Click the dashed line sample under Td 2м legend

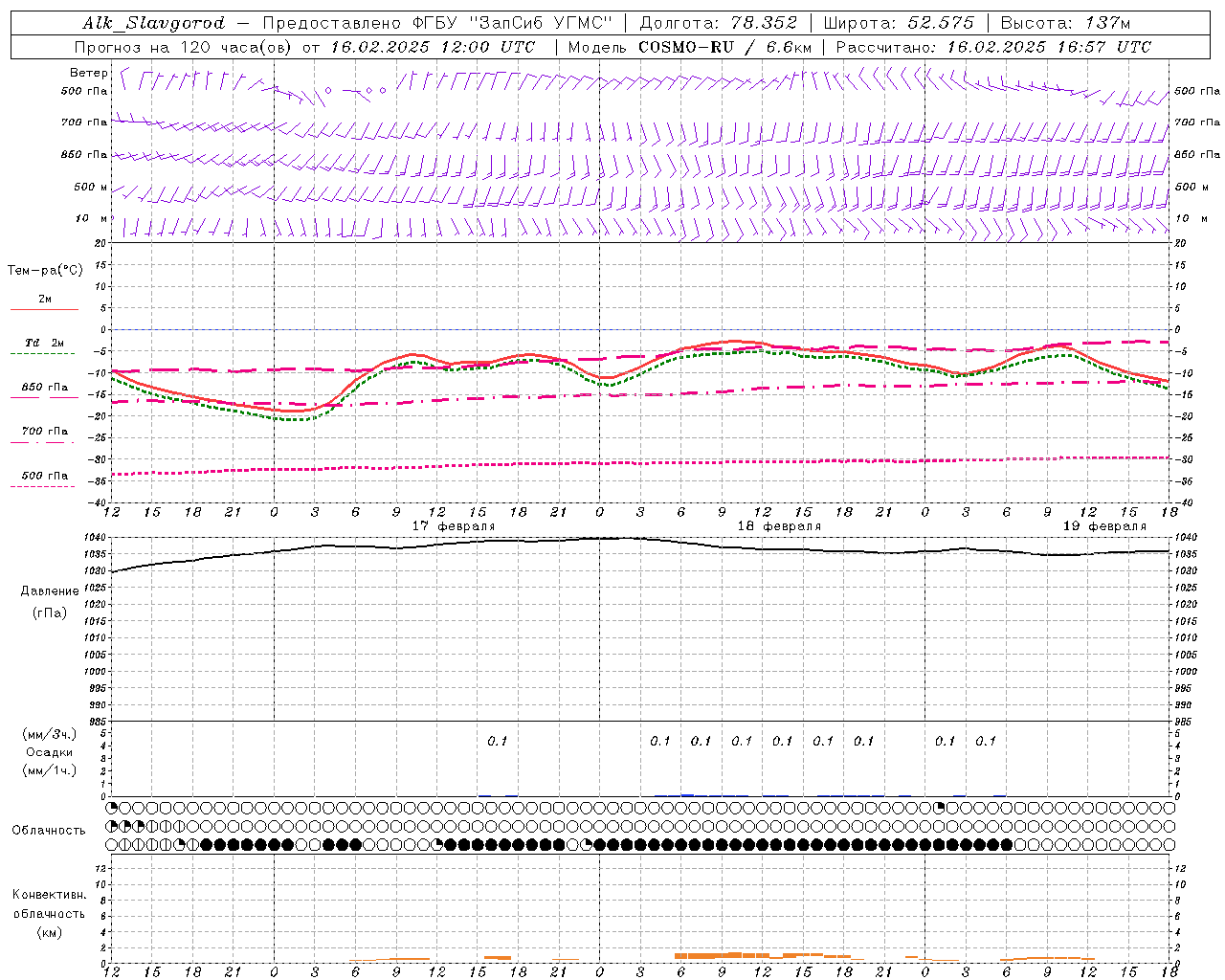tap(43, 353)
